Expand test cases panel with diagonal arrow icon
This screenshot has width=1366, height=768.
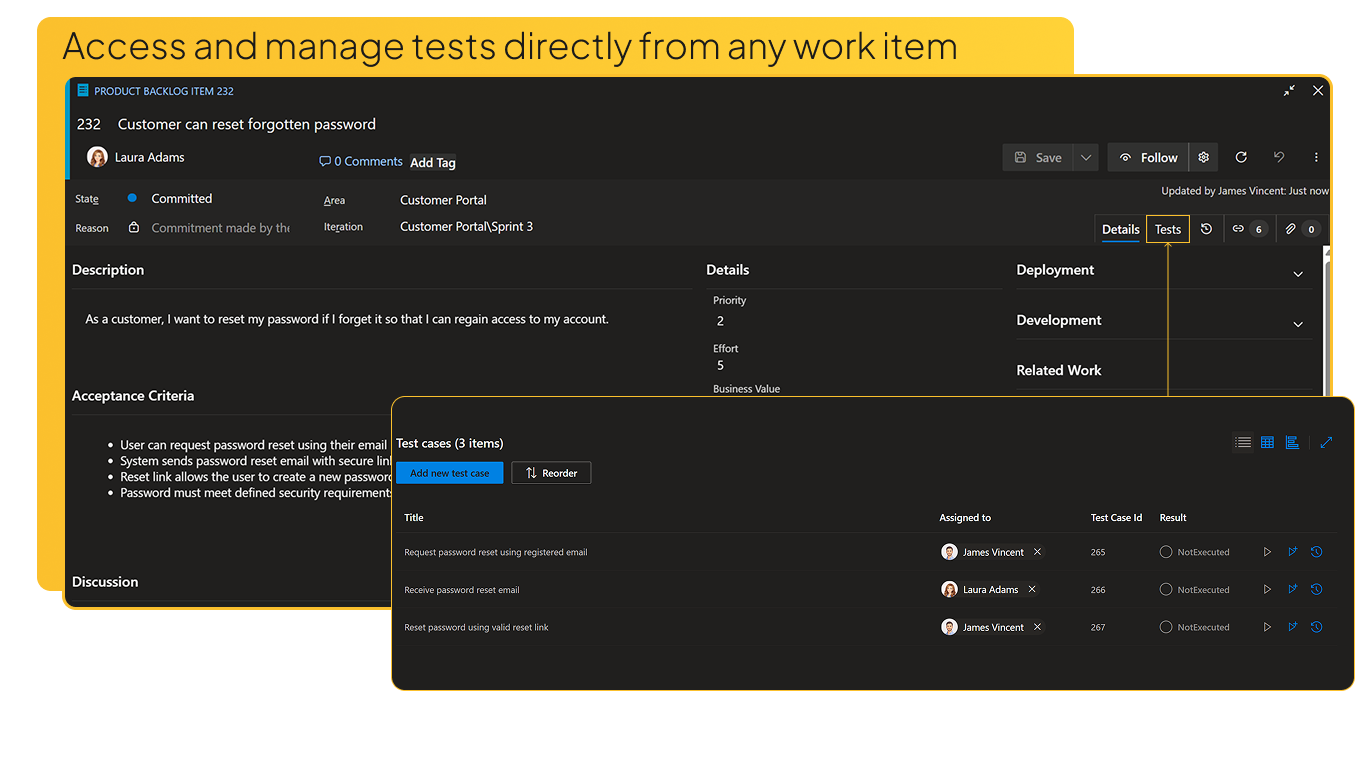click(1327, 442)
